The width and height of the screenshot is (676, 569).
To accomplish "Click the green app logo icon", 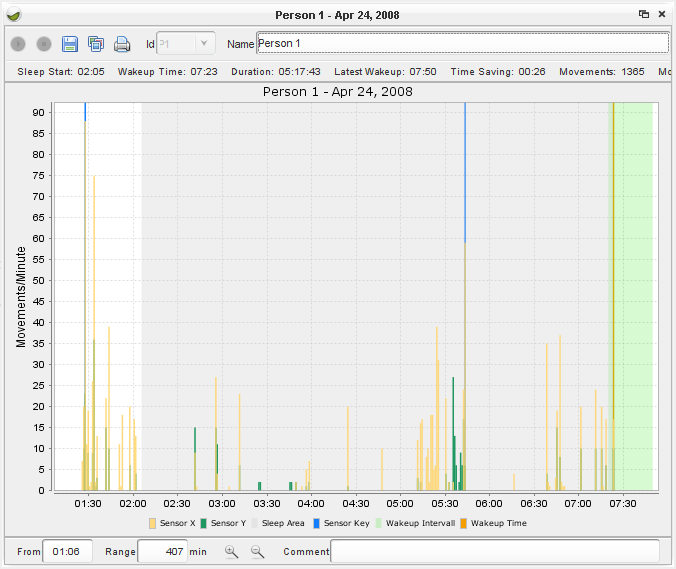I will pos(14,15).
